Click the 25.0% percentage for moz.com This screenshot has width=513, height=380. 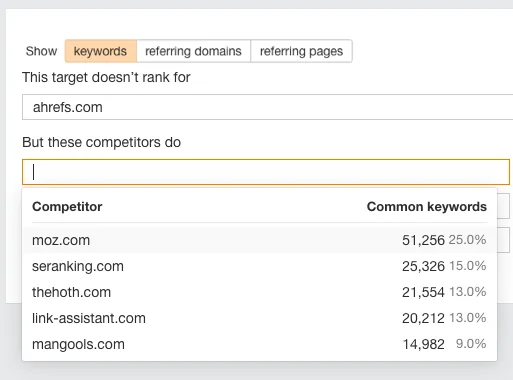(x=467, y=240)
